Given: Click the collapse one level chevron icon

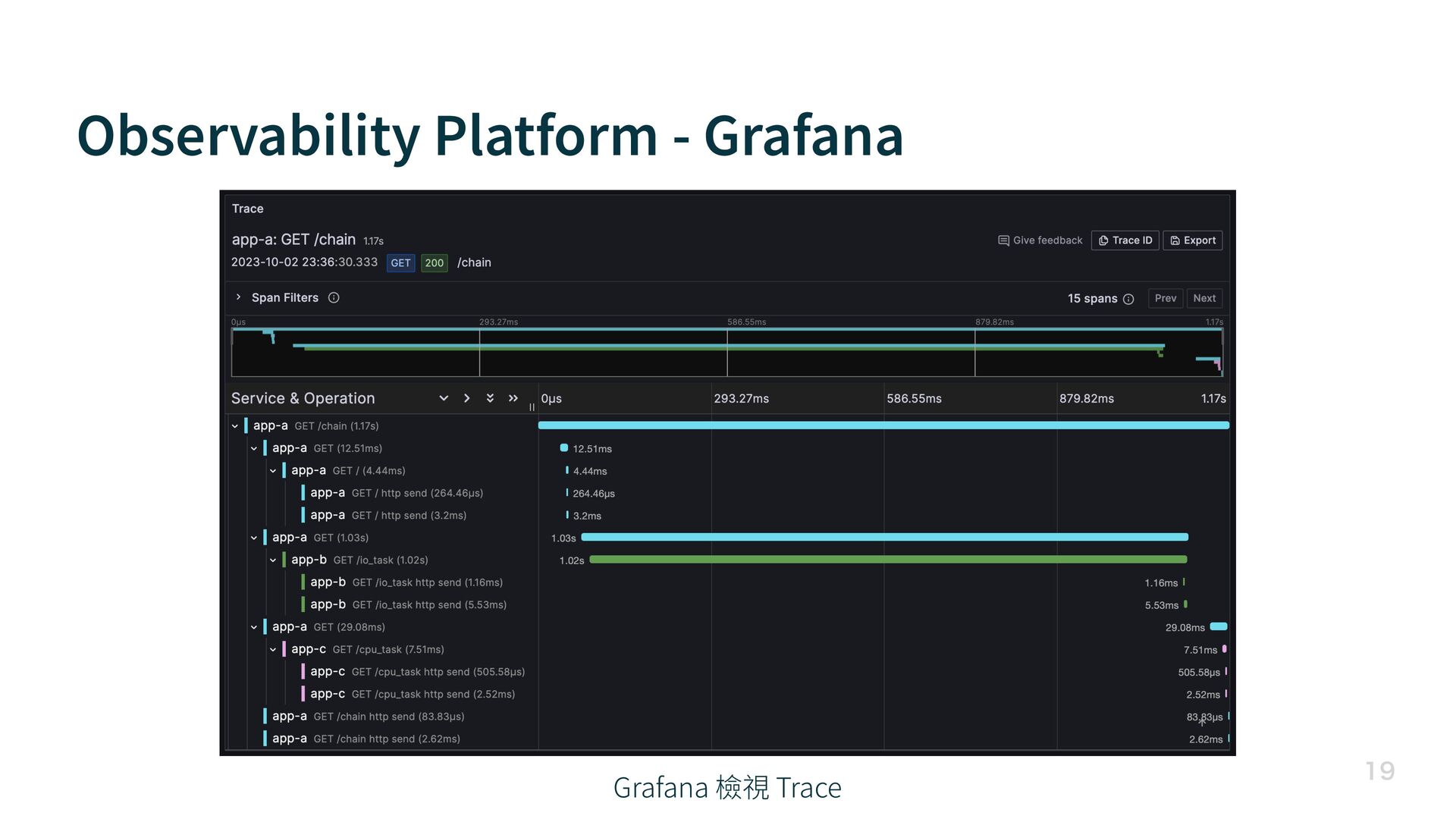Looking at the screenshot, I should point(467,398).
